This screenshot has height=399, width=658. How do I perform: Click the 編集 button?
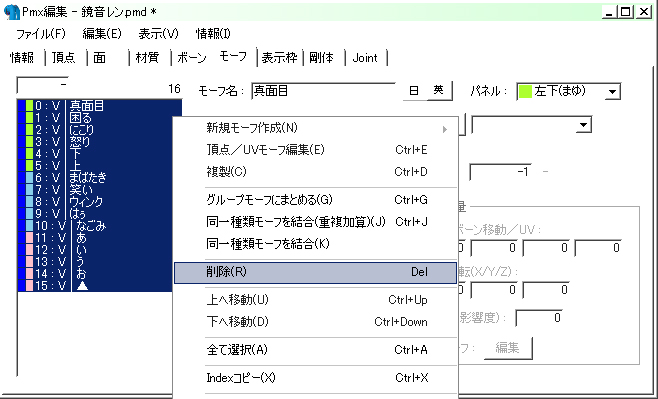pyautogui.click(x=508, y=348)
